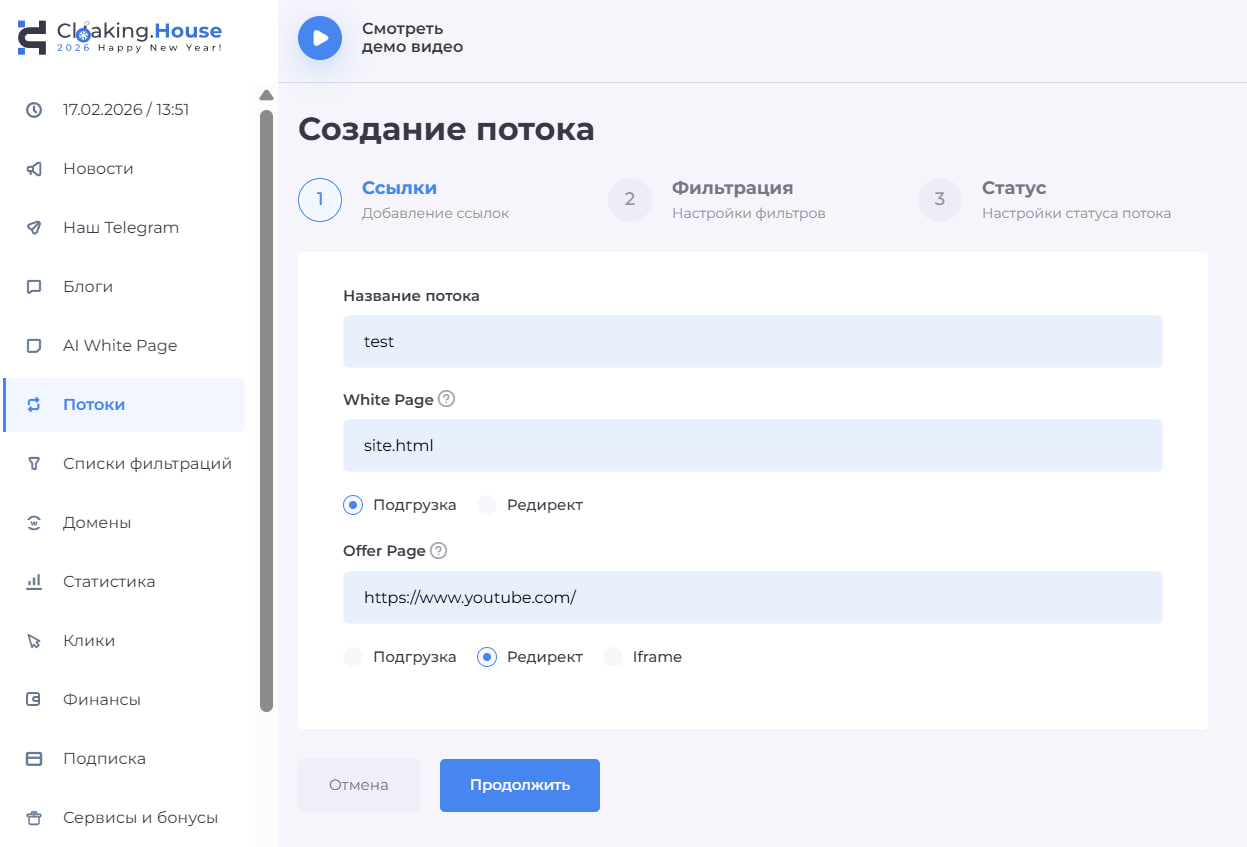The width and height of the screenshot is (1247, 847).
Task: Switch to step 3 Статус
Action: click(x=939, y=200)
